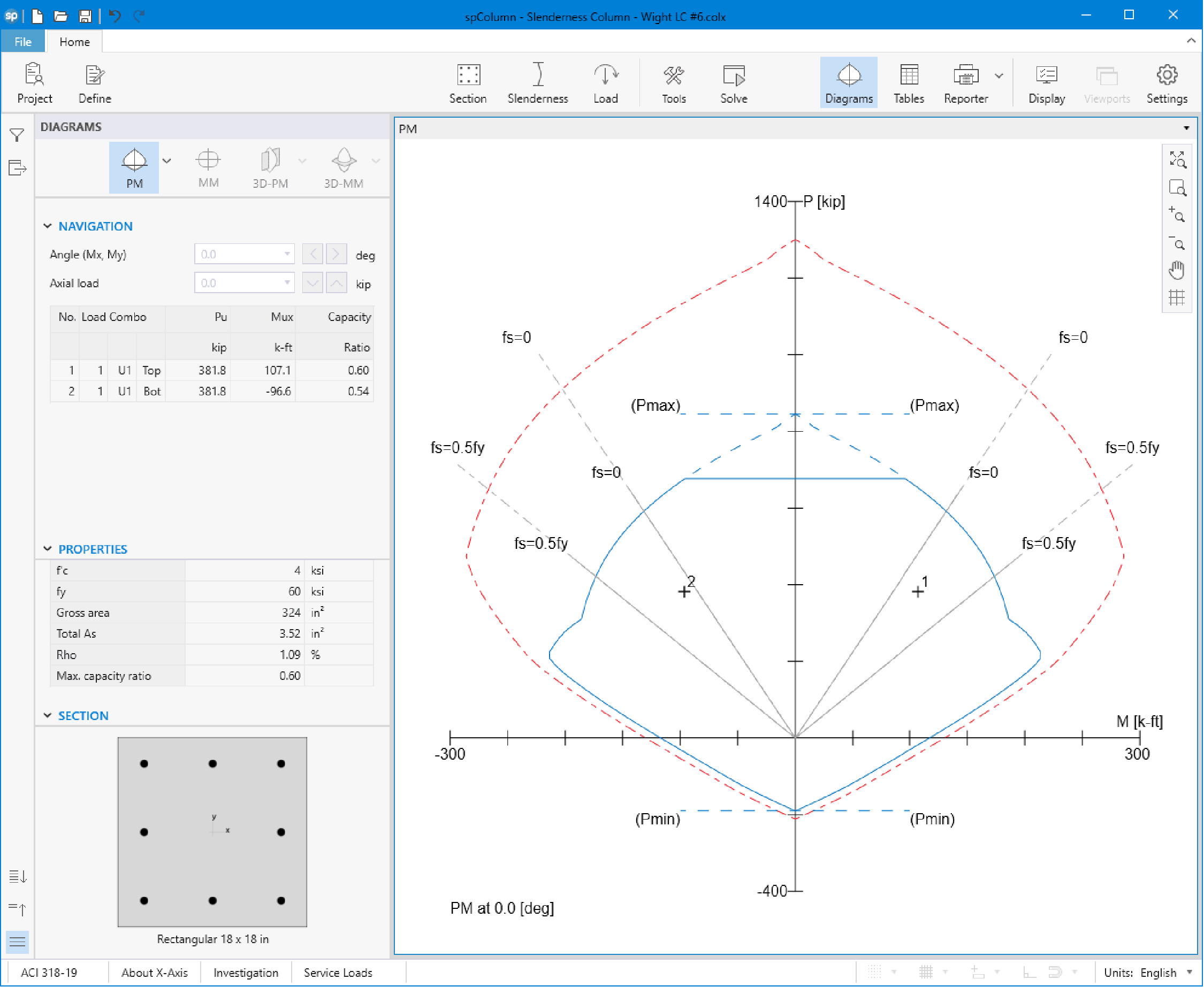Select the zoom window tool in diagram
1204x987 pixels.
point(1177,188)
